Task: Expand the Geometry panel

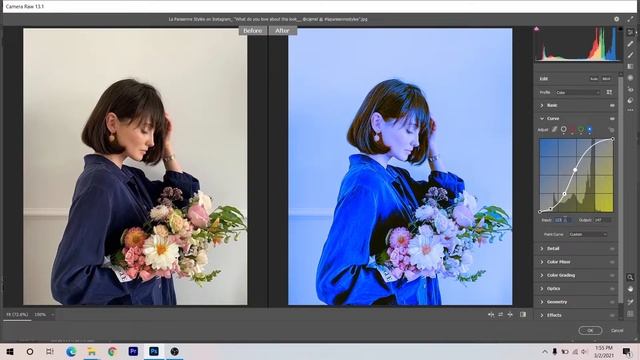Action: coord(542,302)
